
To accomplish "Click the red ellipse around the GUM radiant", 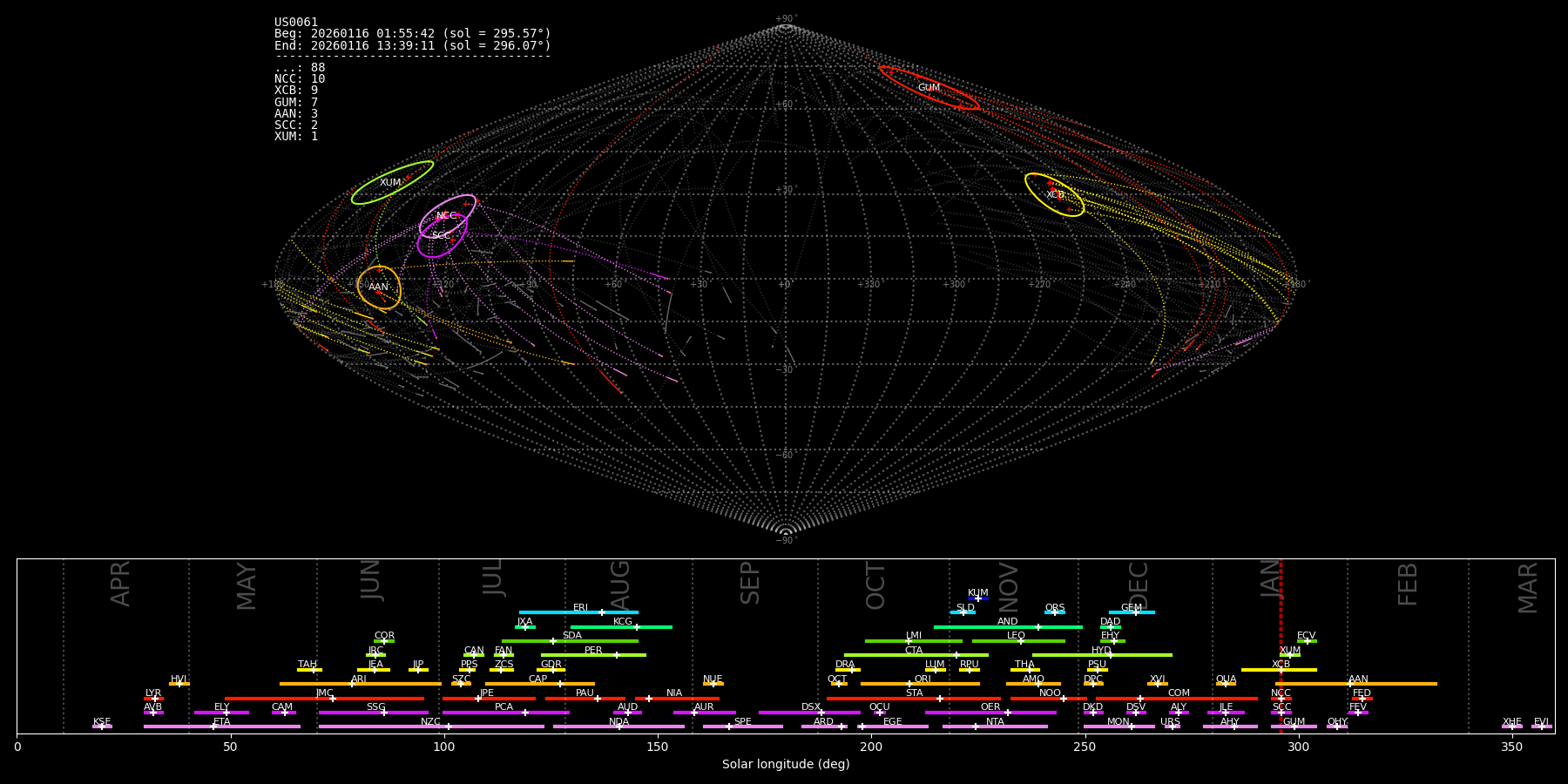I will point(929,88).
